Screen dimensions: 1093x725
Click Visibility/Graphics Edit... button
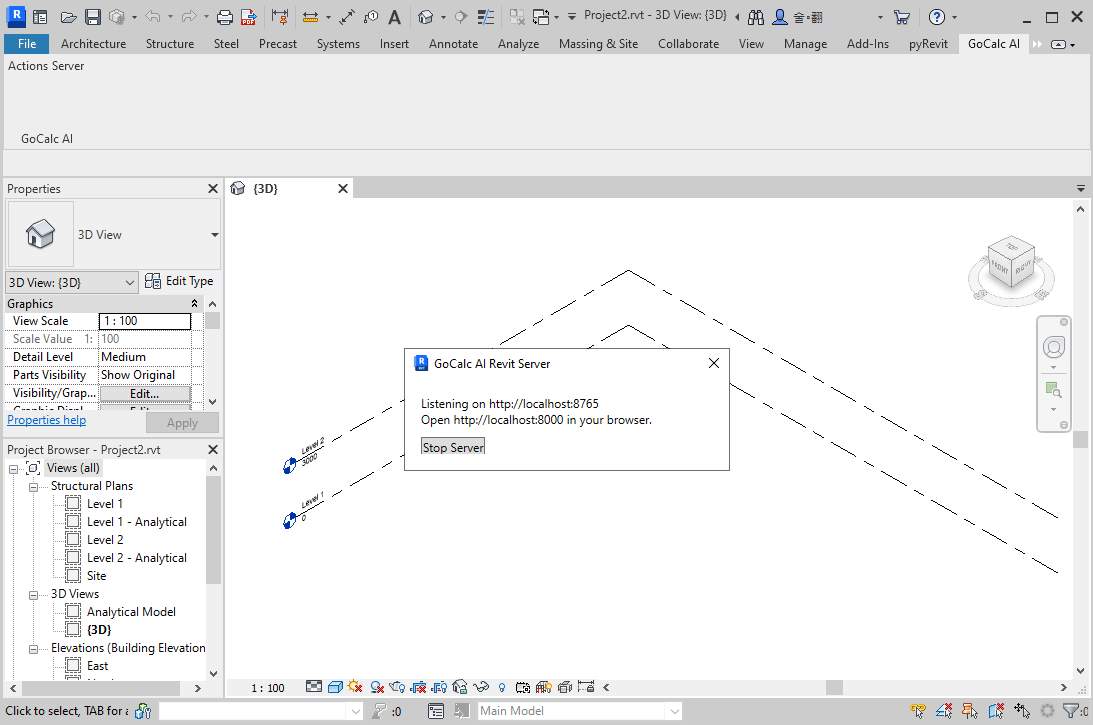[x=145, y=394]
